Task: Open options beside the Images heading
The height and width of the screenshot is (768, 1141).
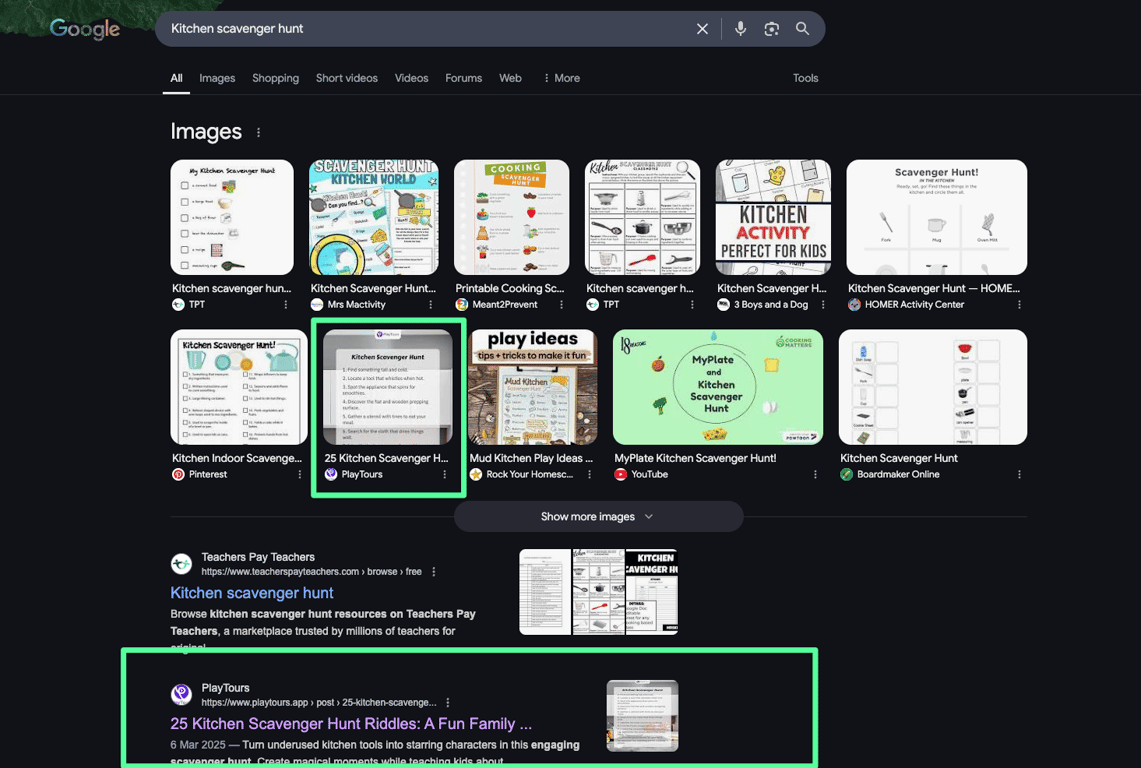Action: pyautogui.click(x=258, y=132)
